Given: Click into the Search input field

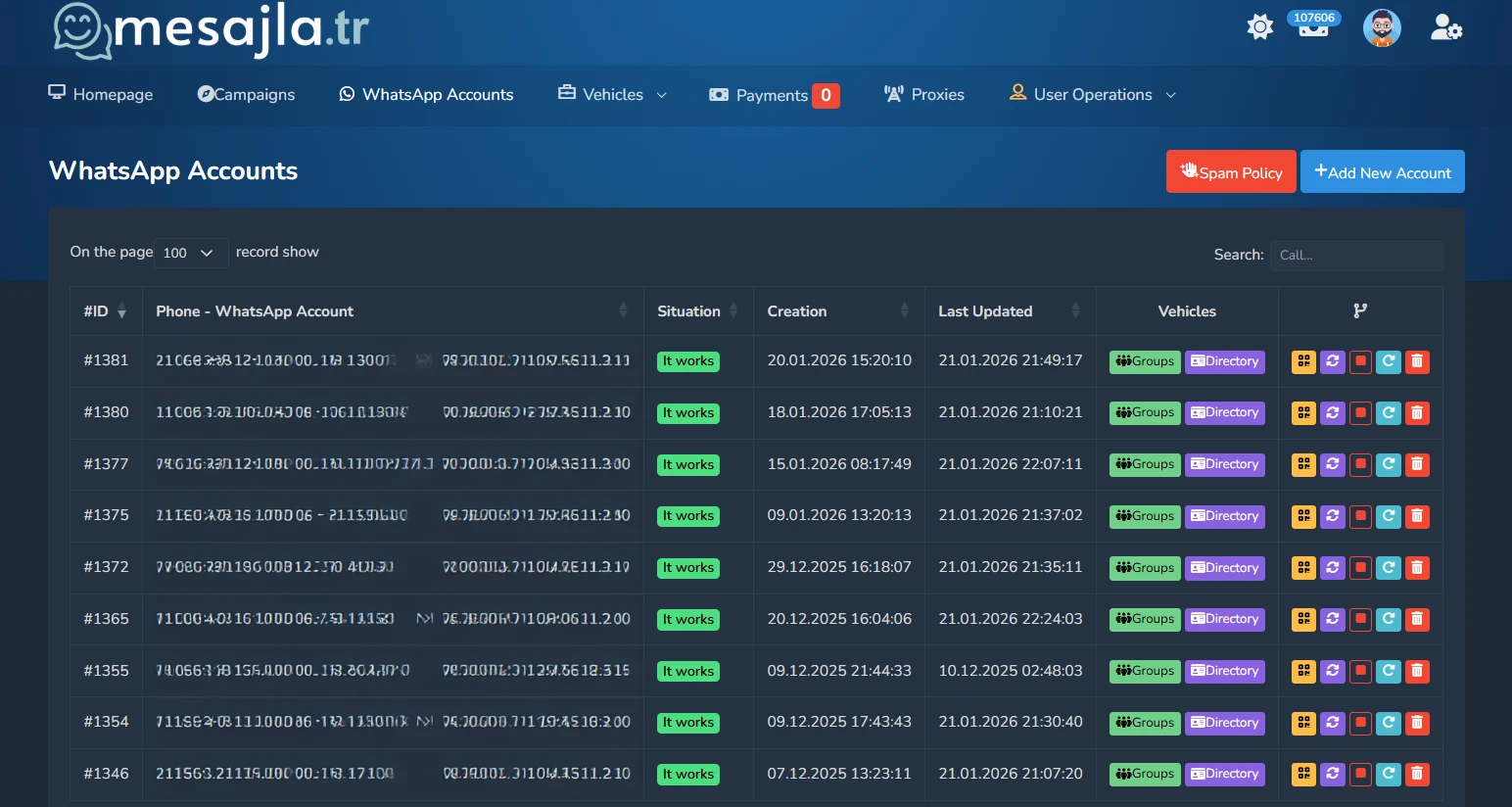Looking at the screenshot, I should coord(1355,256).
